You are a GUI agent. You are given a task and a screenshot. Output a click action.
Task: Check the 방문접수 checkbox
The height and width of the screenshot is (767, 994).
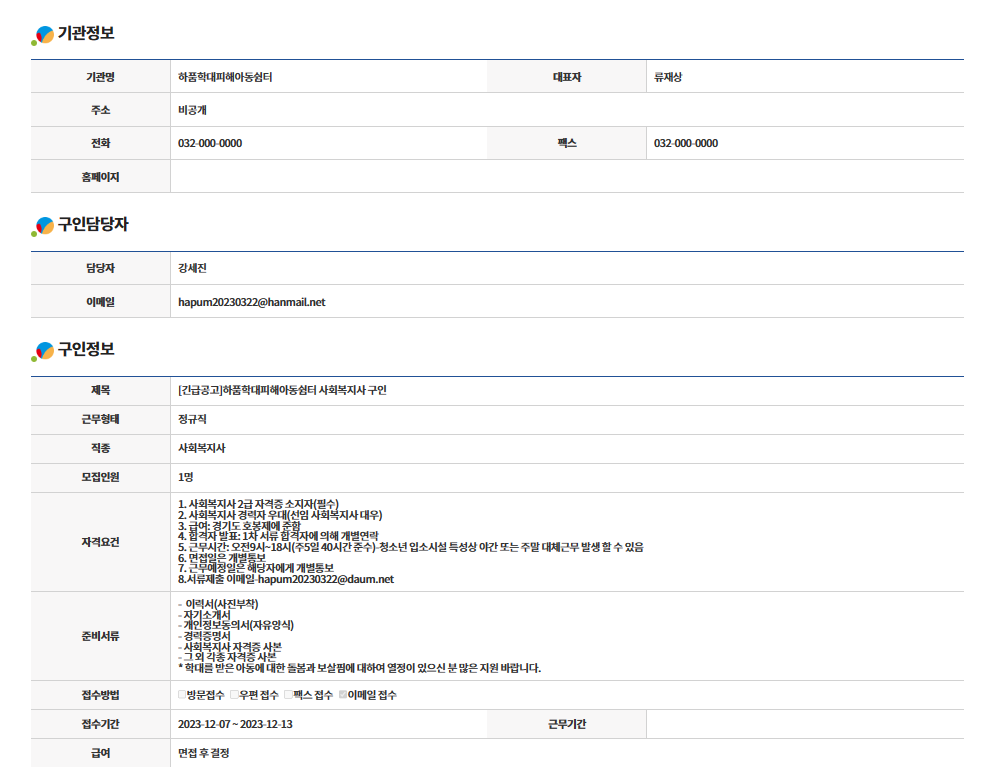(x=182, y=695)
